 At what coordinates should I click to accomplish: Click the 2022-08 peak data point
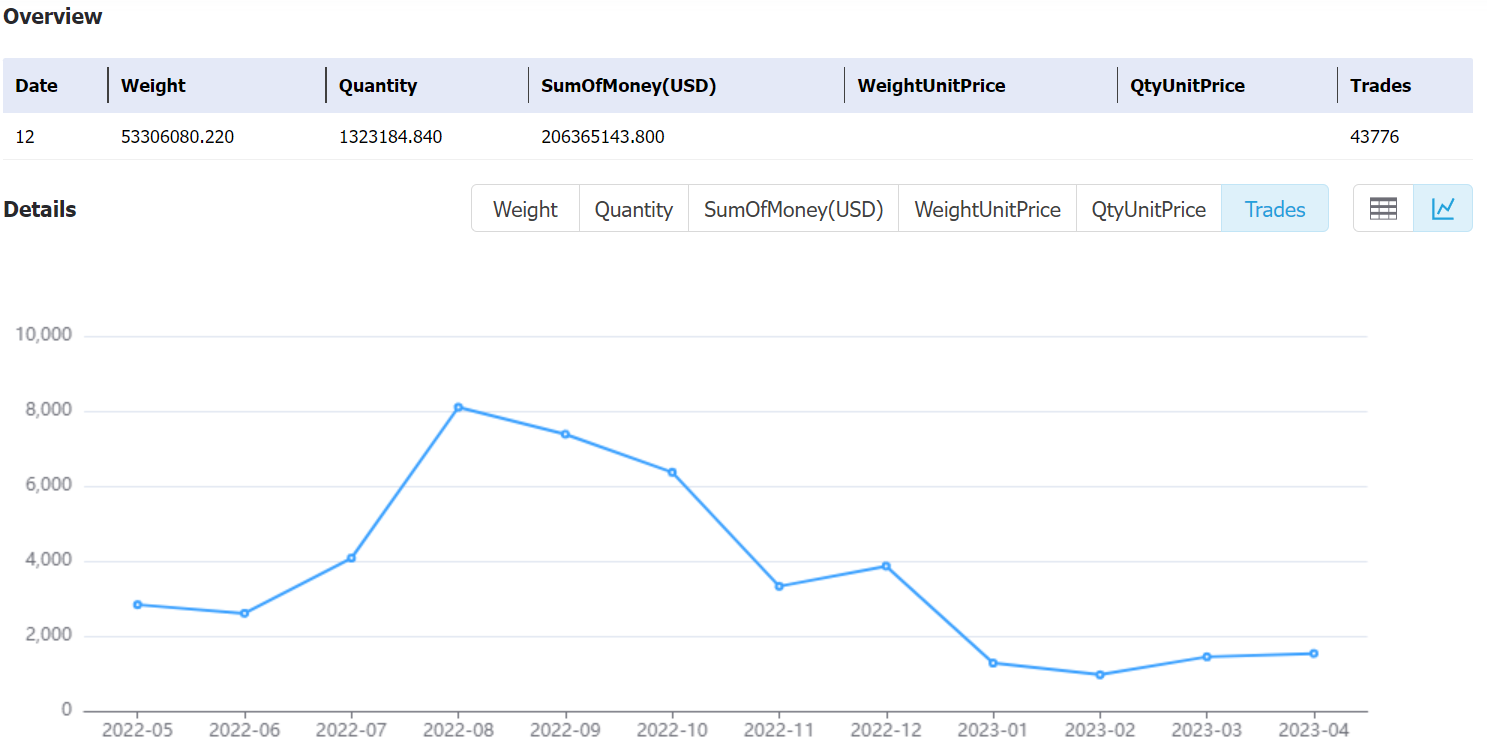point(458,407)
